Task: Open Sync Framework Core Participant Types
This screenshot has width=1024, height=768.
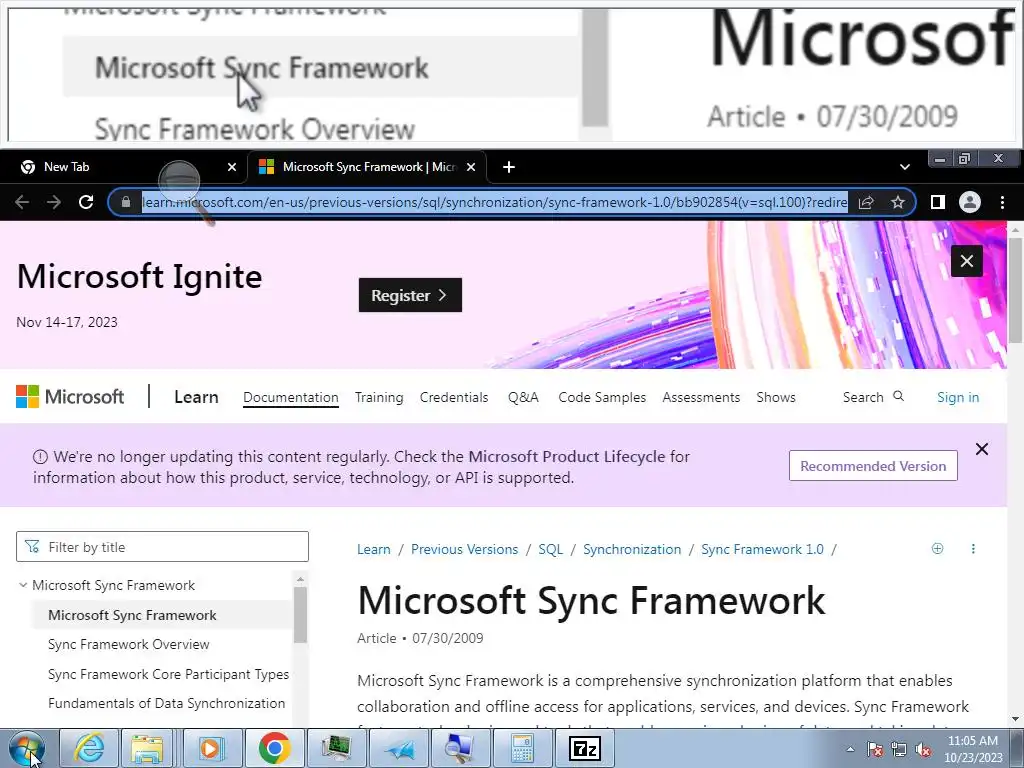Action: click(168, 674)
